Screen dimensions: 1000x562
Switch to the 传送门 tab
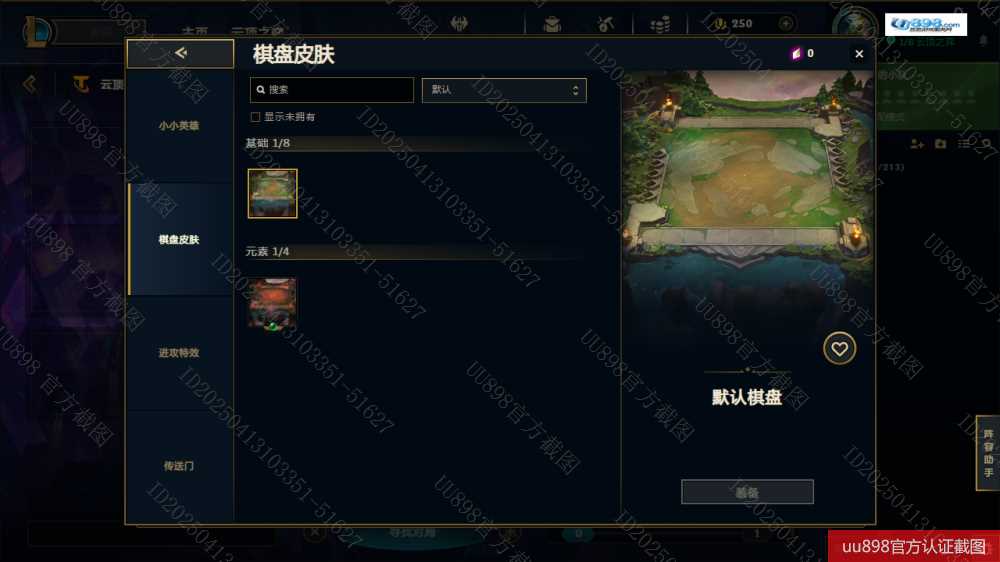(x=179, y=466)
